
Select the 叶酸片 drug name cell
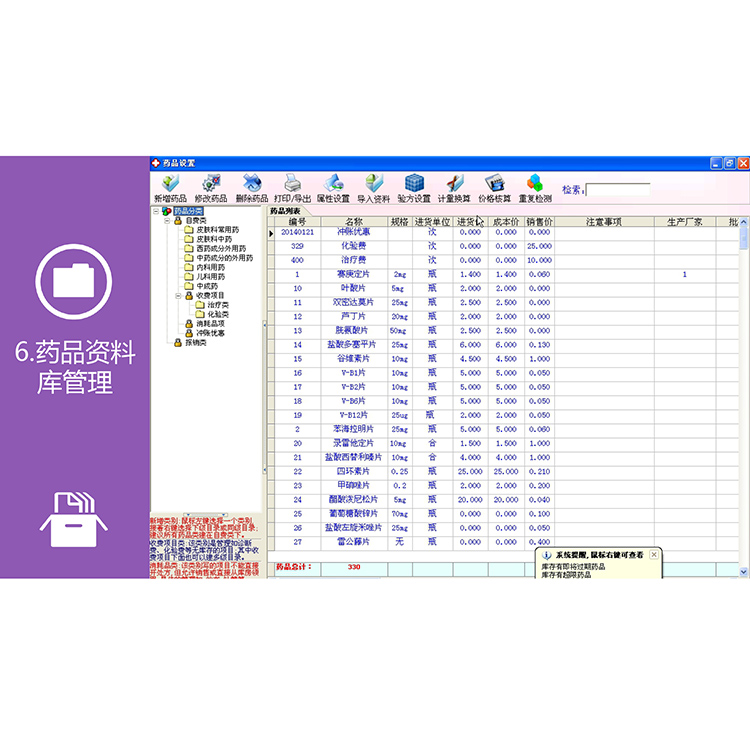[354, 288]
